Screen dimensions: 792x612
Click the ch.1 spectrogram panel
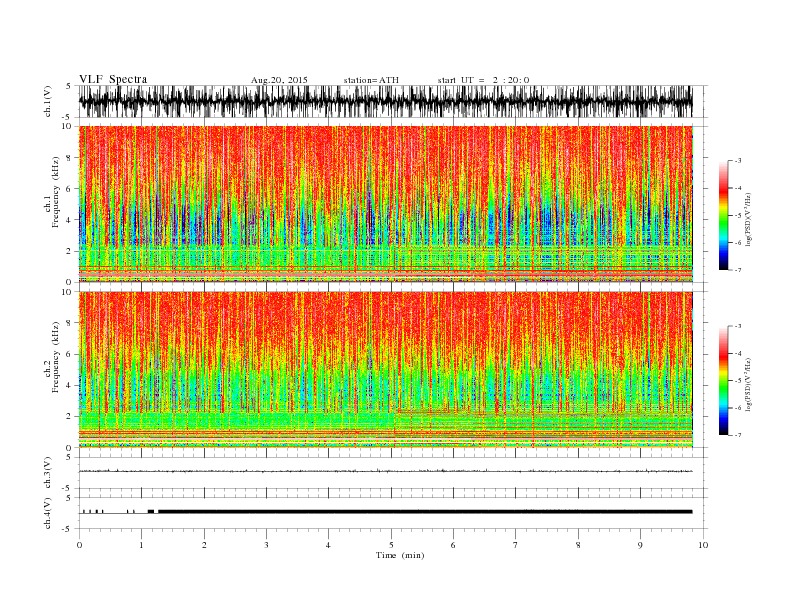[385, 204]
